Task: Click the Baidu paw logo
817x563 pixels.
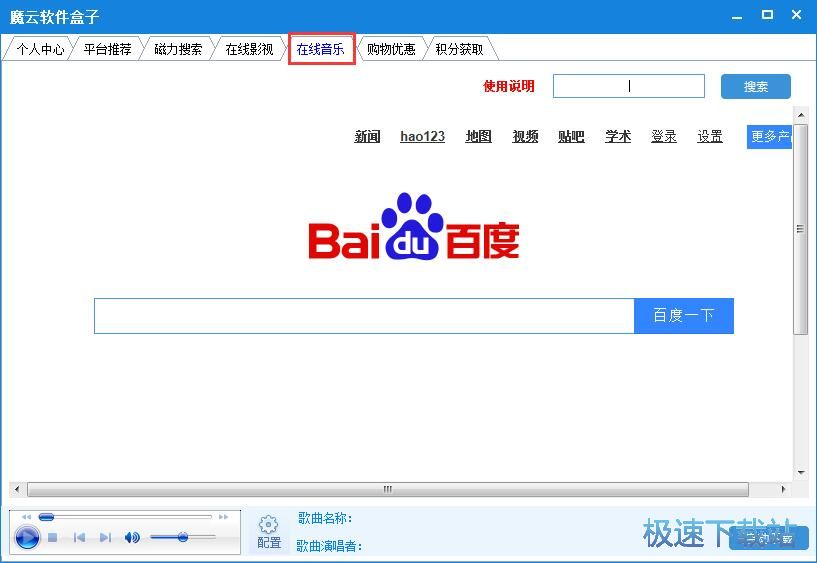Action: pyautogui.click(x=414, y=226)
